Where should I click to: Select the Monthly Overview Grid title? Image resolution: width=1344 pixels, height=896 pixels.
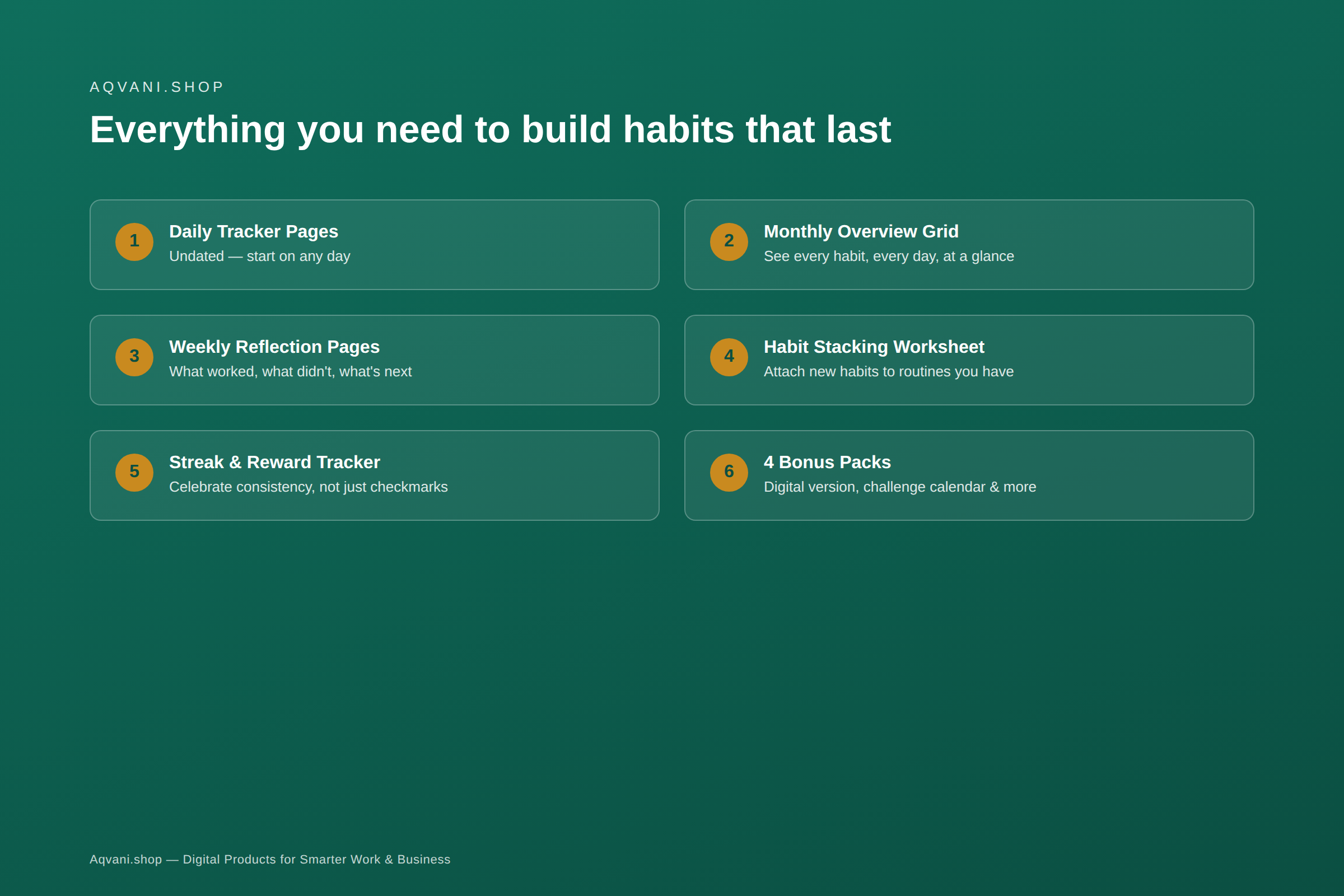(861, 231)
